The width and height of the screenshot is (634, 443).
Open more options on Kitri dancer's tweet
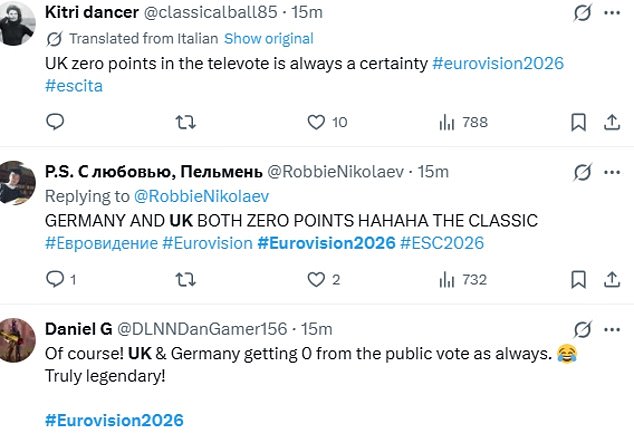(612, 13)
